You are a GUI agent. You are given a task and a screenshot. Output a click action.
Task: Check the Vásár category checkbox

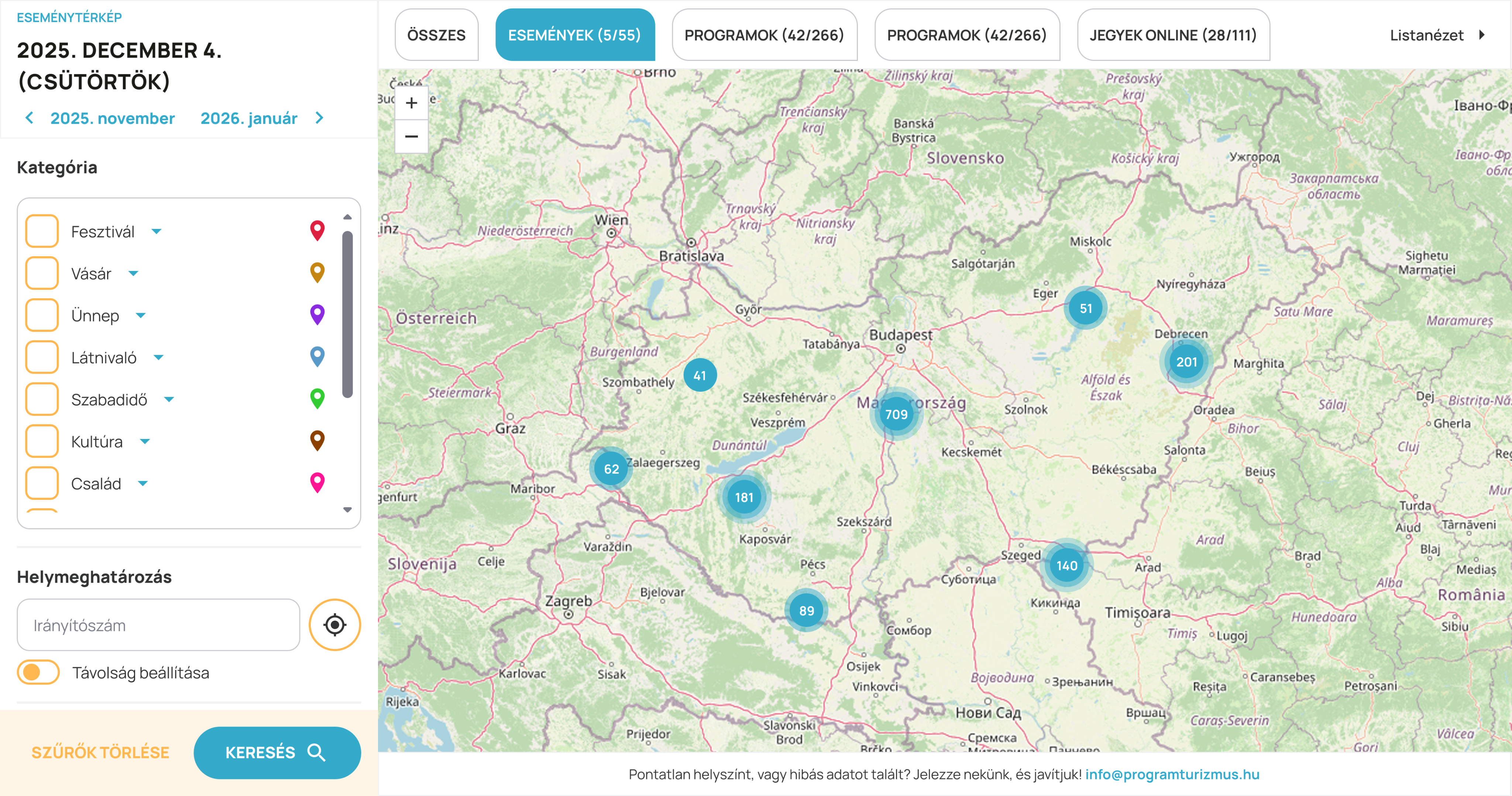(42, 273)
